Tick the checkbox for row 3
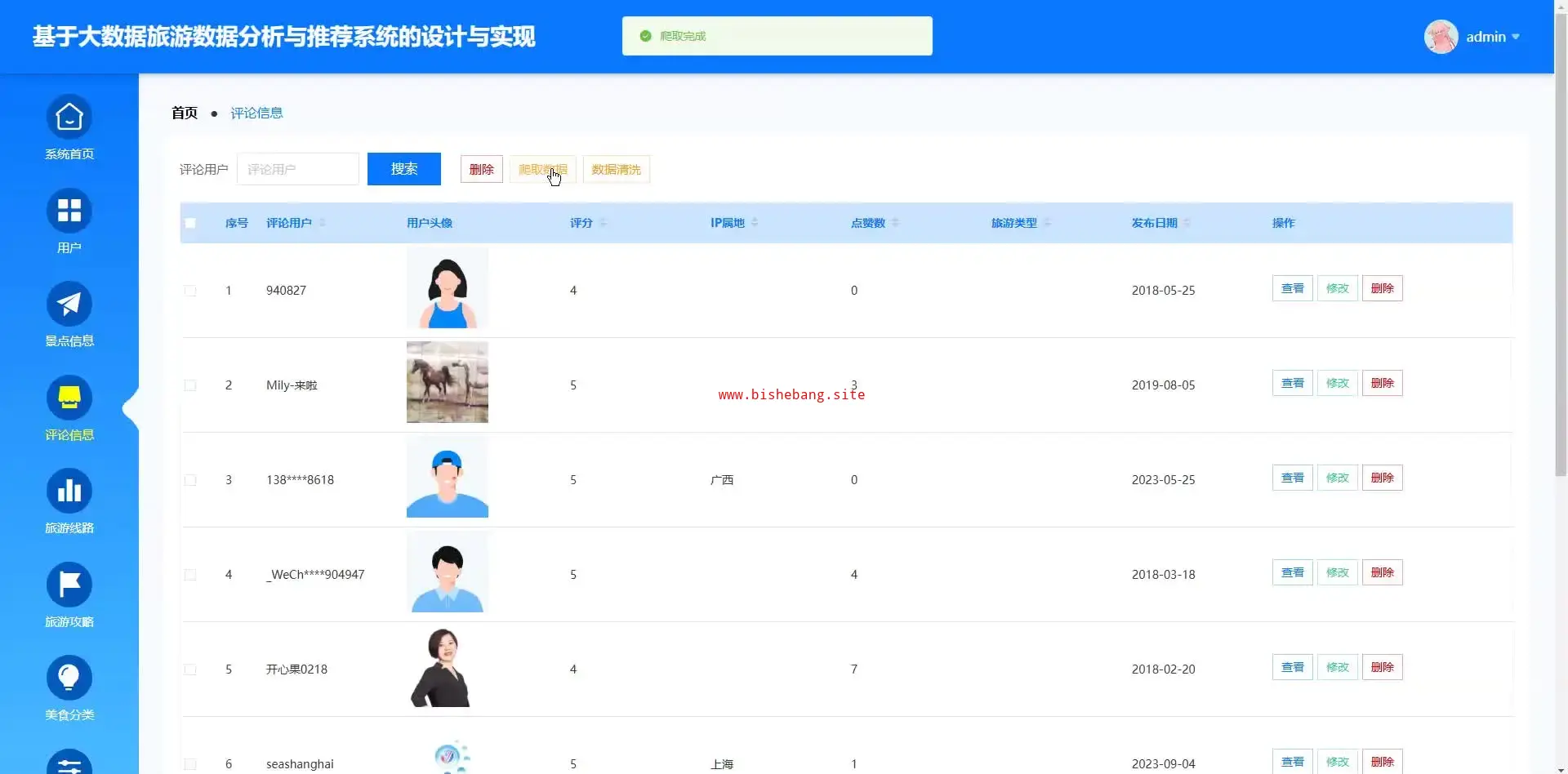Image resolution: width=1568 pixels, height=774 pixels. tap(190, 480)
